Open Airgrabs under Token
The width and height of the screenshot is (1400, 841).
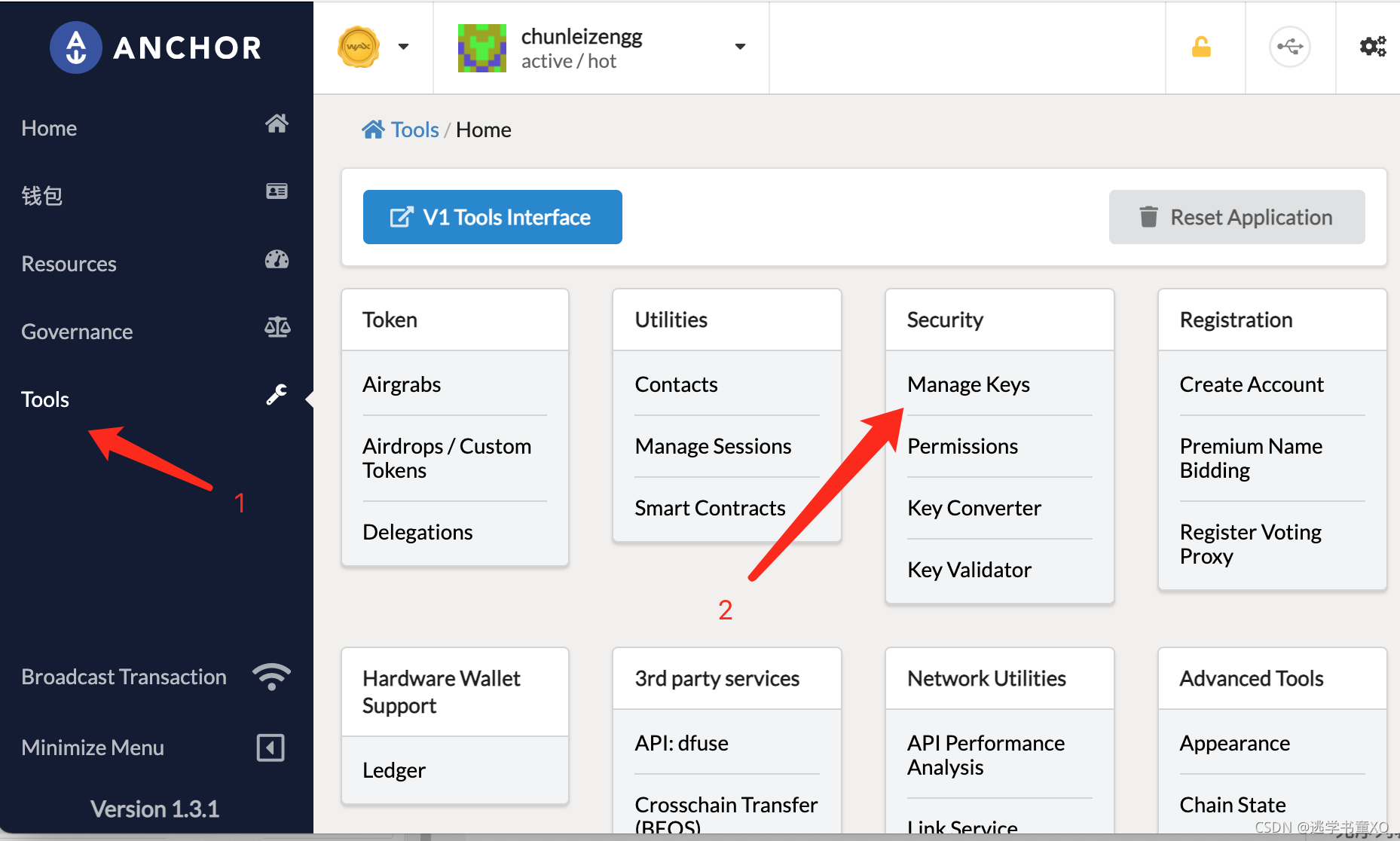(402, 384)
